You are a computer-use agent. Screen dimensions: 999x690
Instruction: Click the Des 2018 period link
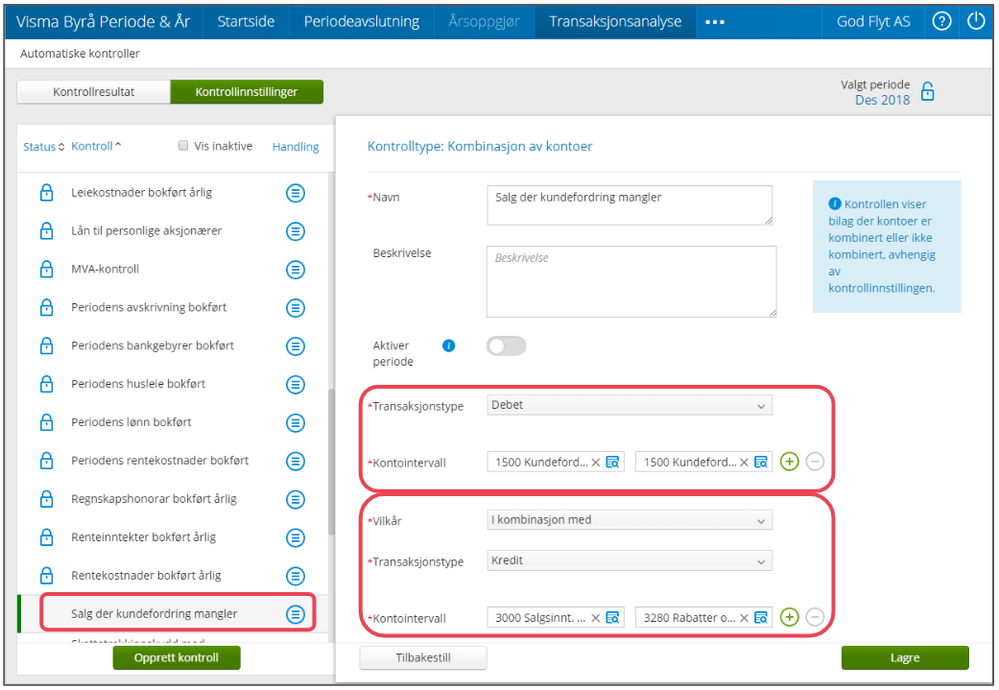pos(882,100)
